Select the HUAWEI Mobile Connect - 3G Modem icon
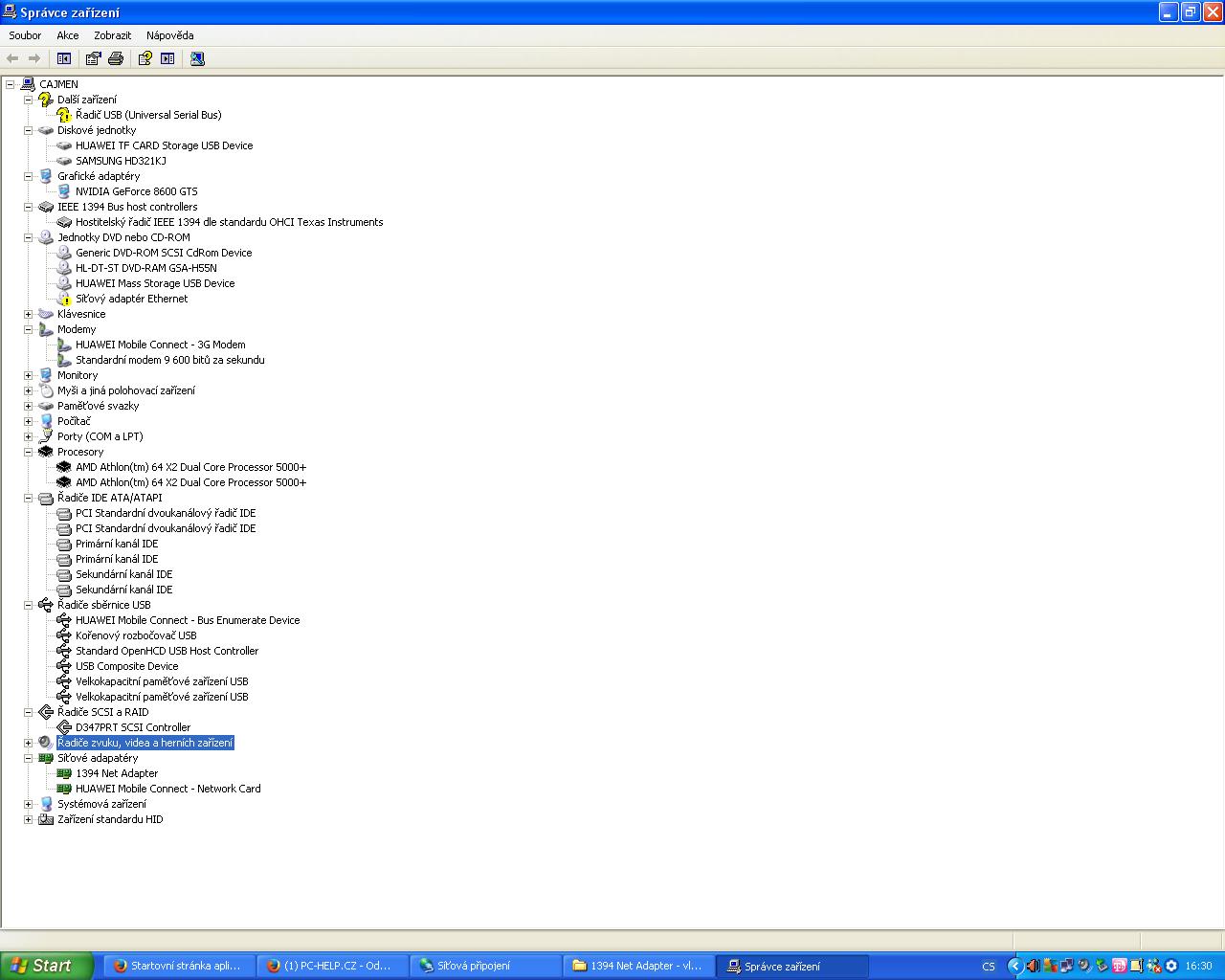The image size is (1225, 980). (64, 345)
